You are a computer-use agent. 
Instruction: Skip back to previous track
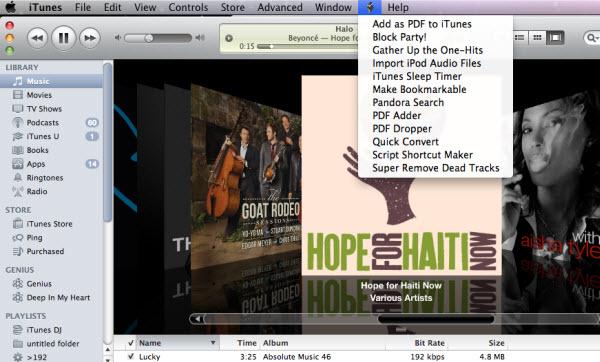37,38
